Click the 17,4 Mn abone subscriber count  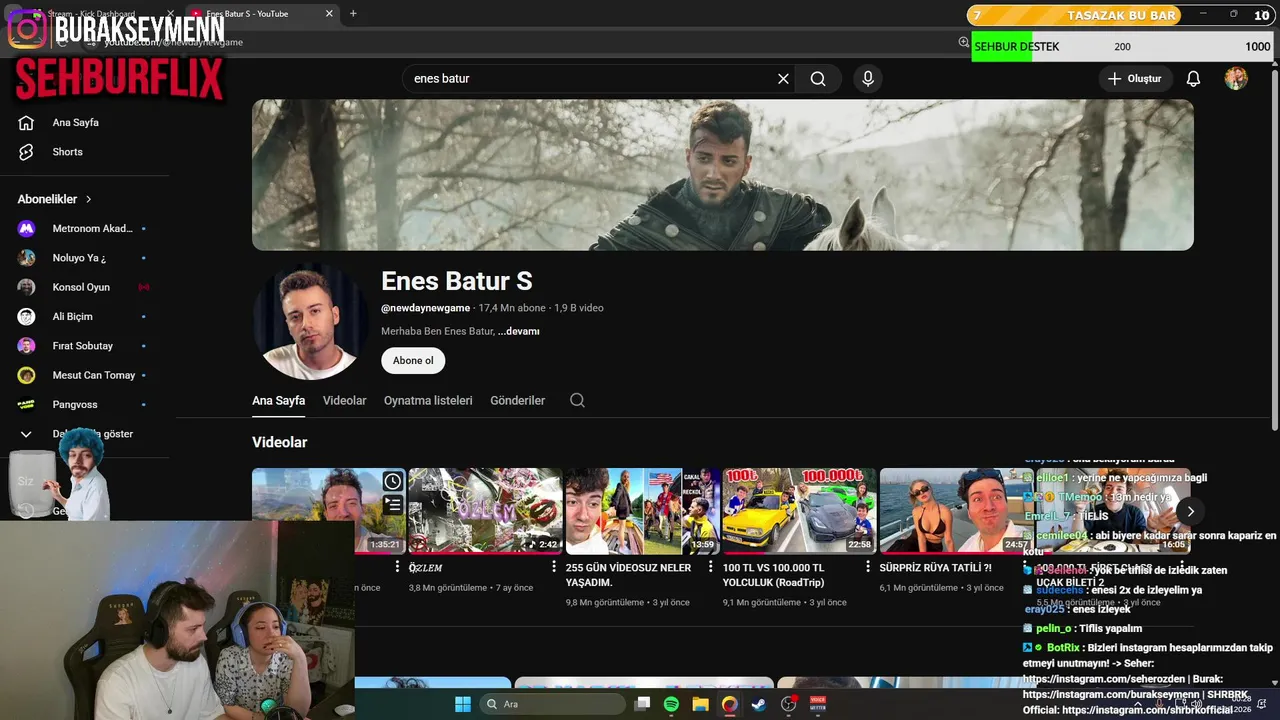click(512, 308)
